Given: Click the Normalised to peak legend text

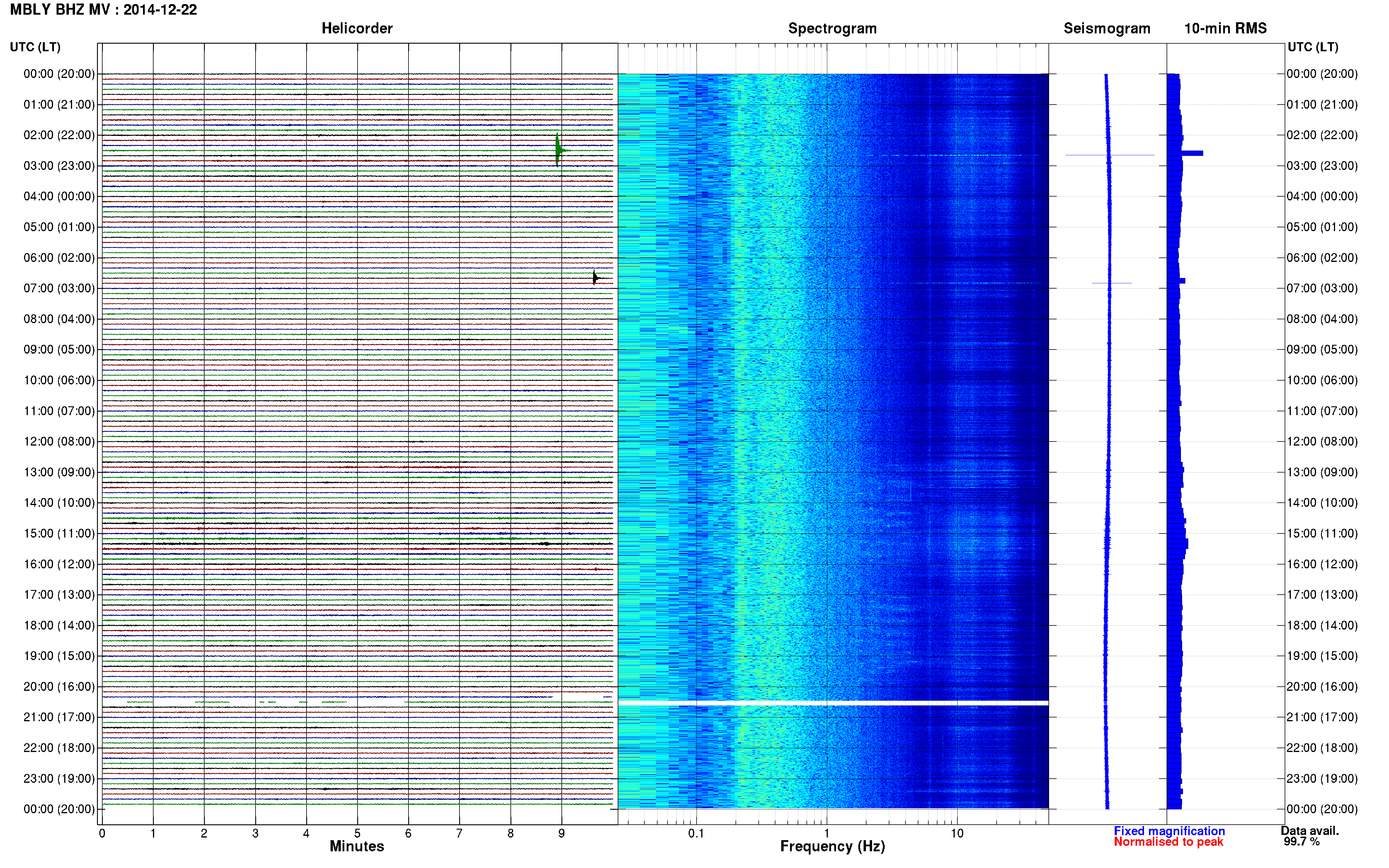Looking at the screenshot, I should click(x=1169, y=842).
